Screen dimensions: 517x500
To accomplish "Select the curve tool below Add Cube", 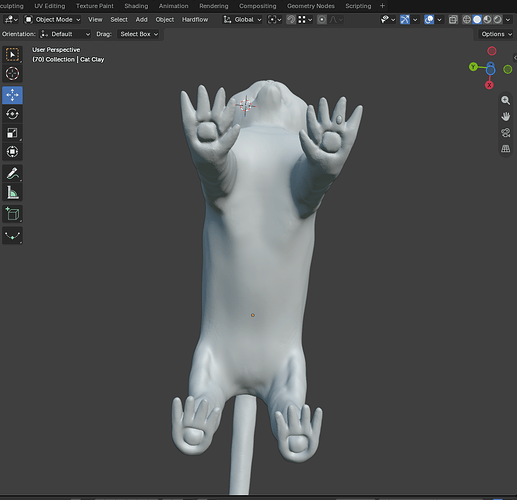I will 12,235.
